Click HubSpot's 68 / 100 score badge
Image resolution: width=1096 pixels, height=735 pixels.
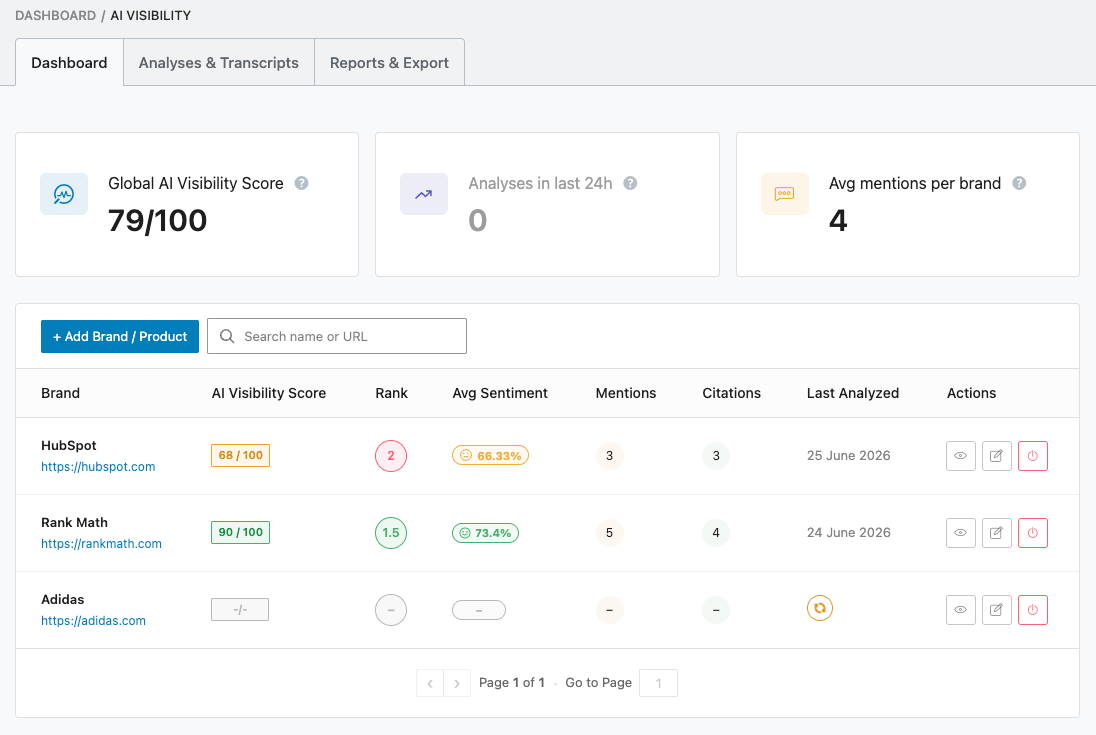[x=240, y=456]
